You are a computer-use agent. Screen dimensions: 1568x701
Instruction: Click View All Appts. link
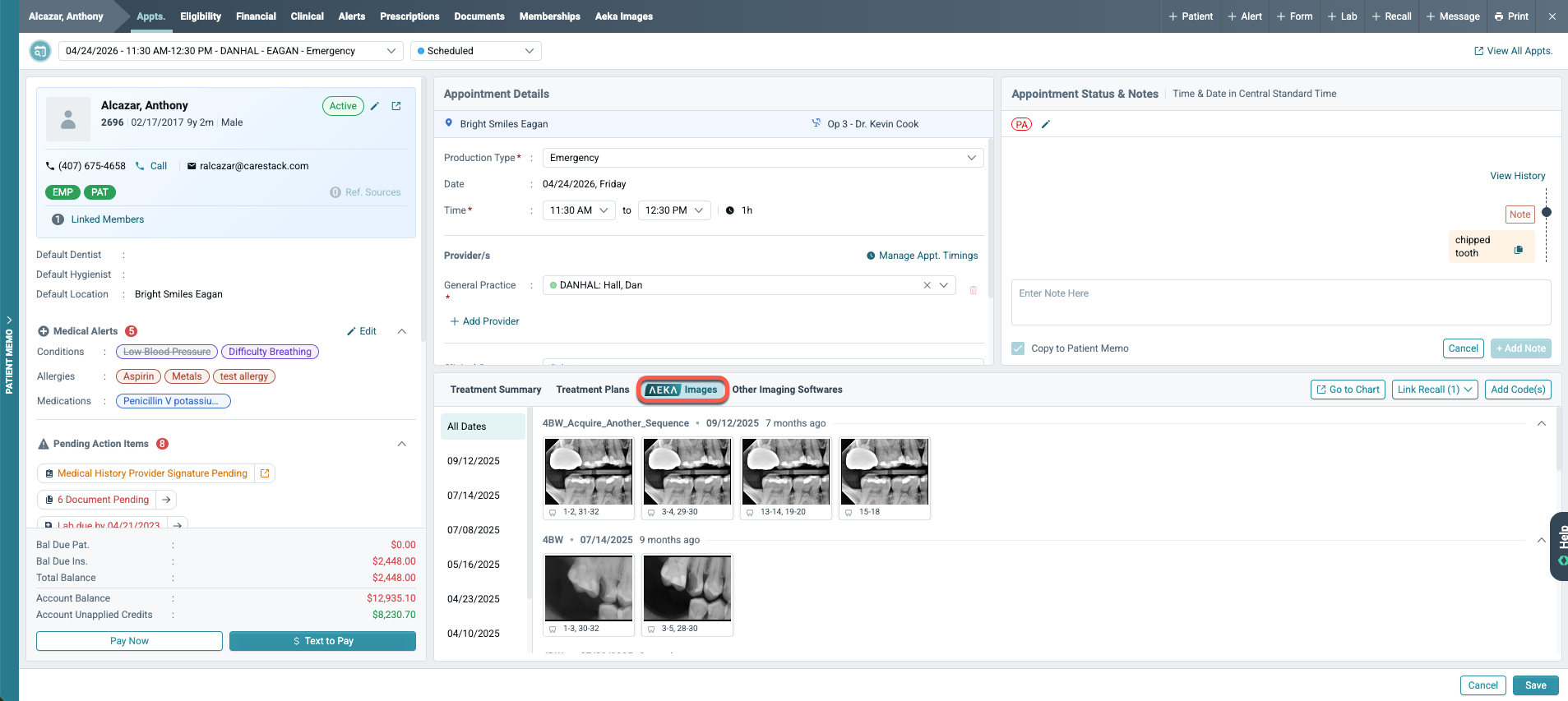(x=1513, y=51)
